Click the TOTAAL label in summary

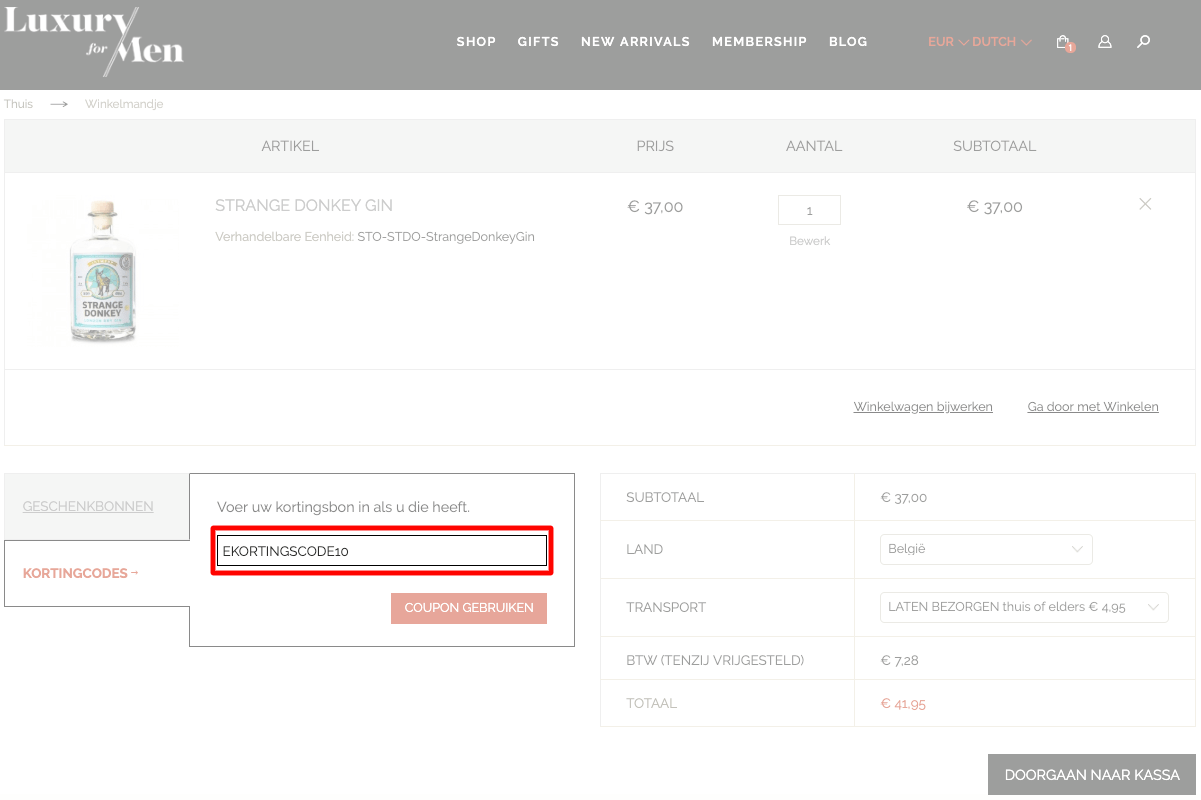coord(652,704)
